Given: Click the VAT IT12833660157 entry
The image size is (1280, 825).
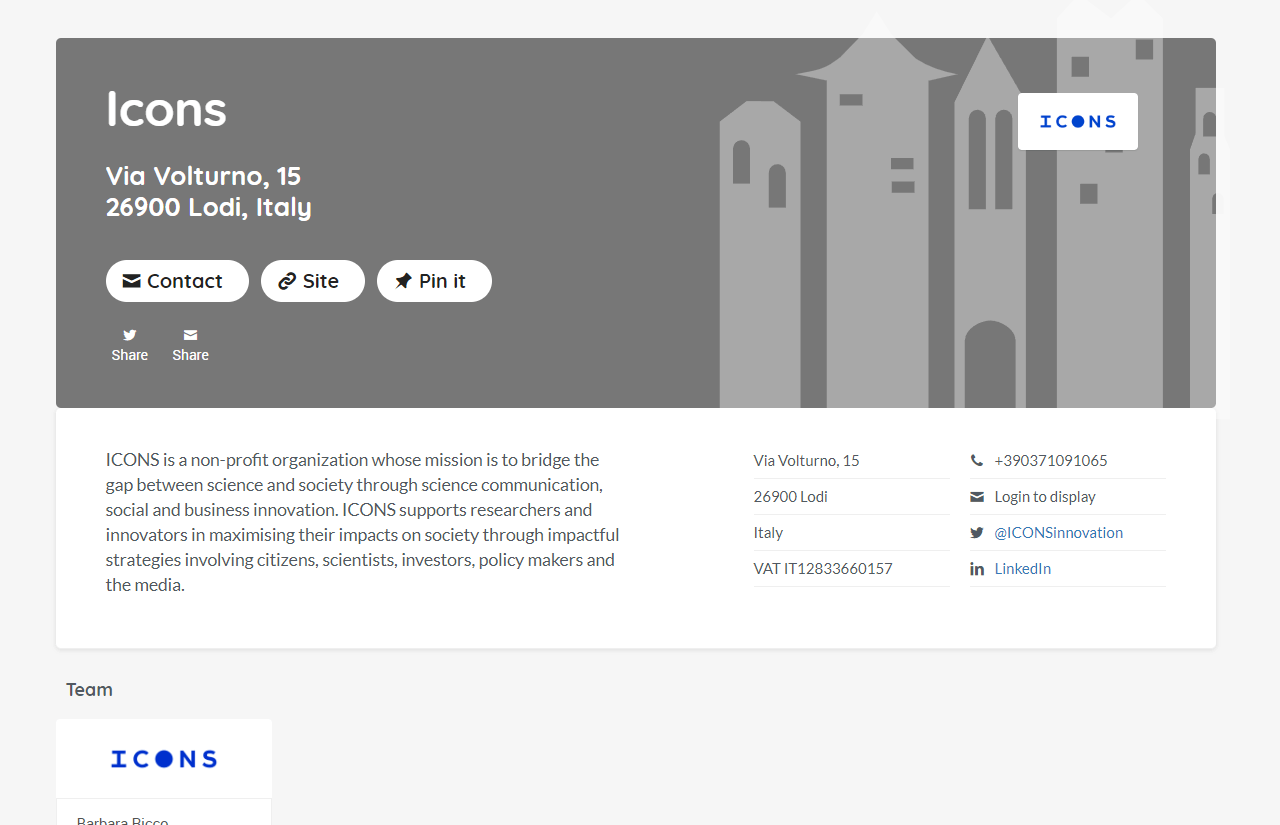Looking at the screenshot, I should click(x=823, y=569).
